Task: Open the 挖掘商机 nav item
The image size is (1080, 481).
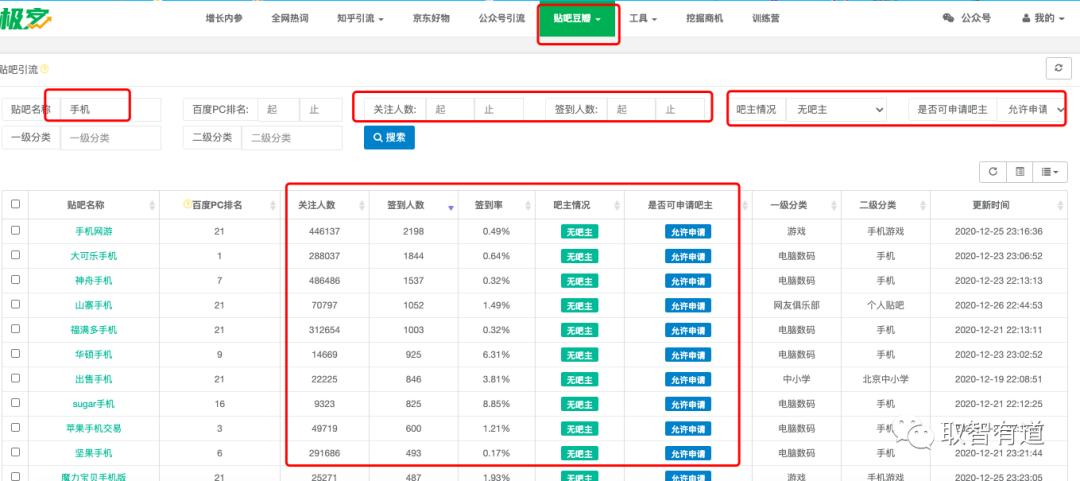Action: (x=705, y=19)
